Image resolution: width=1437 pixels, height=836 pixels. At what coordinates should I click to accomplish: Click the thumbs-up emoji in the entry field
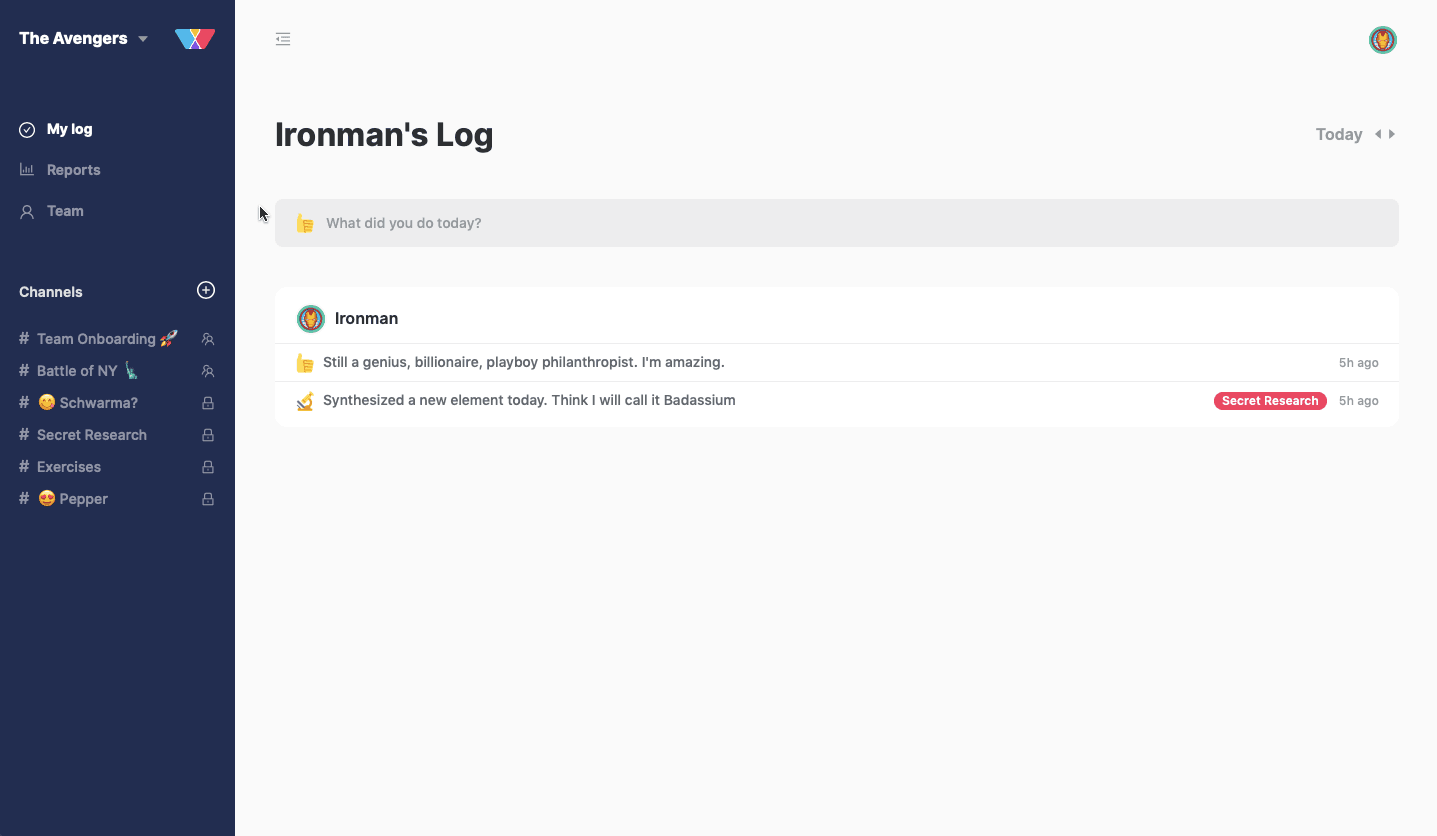point(305,223)
